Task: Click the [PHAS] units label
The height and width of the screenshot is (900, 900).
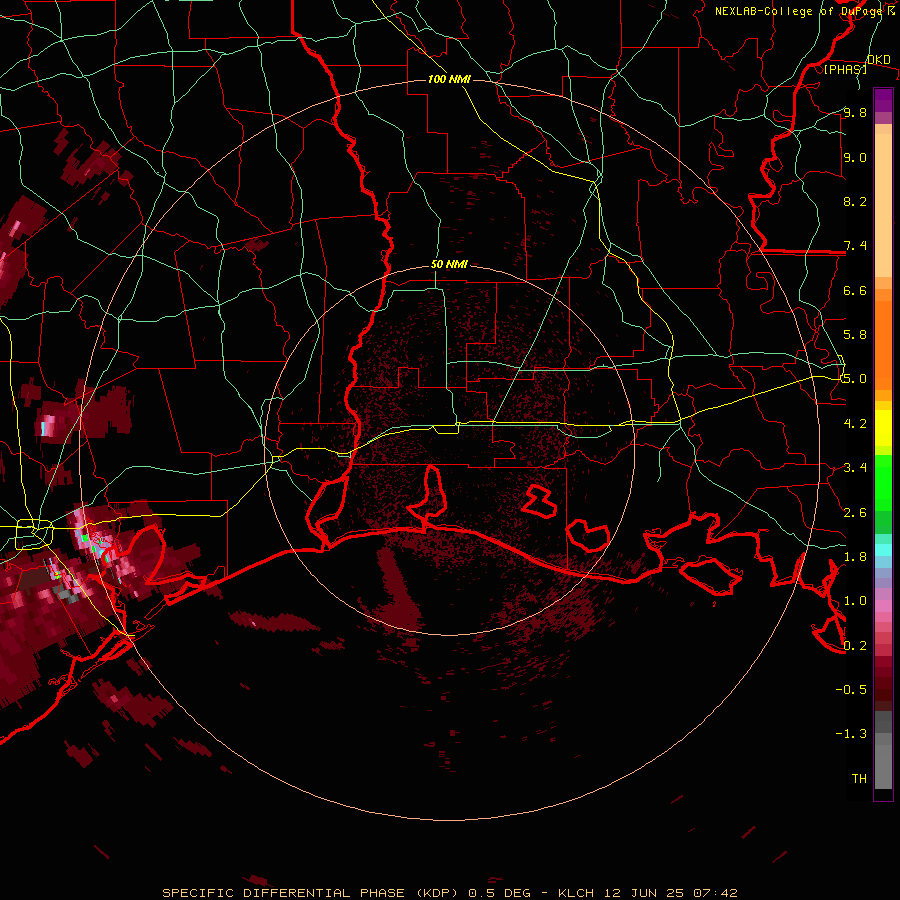Action: tap(845, 69)
